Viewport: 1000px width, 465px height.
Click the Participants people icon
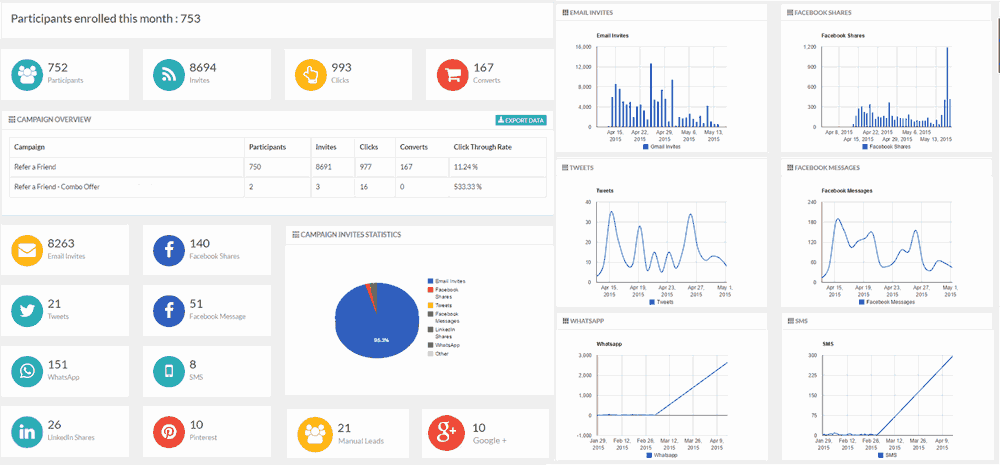tap(27, 75)
